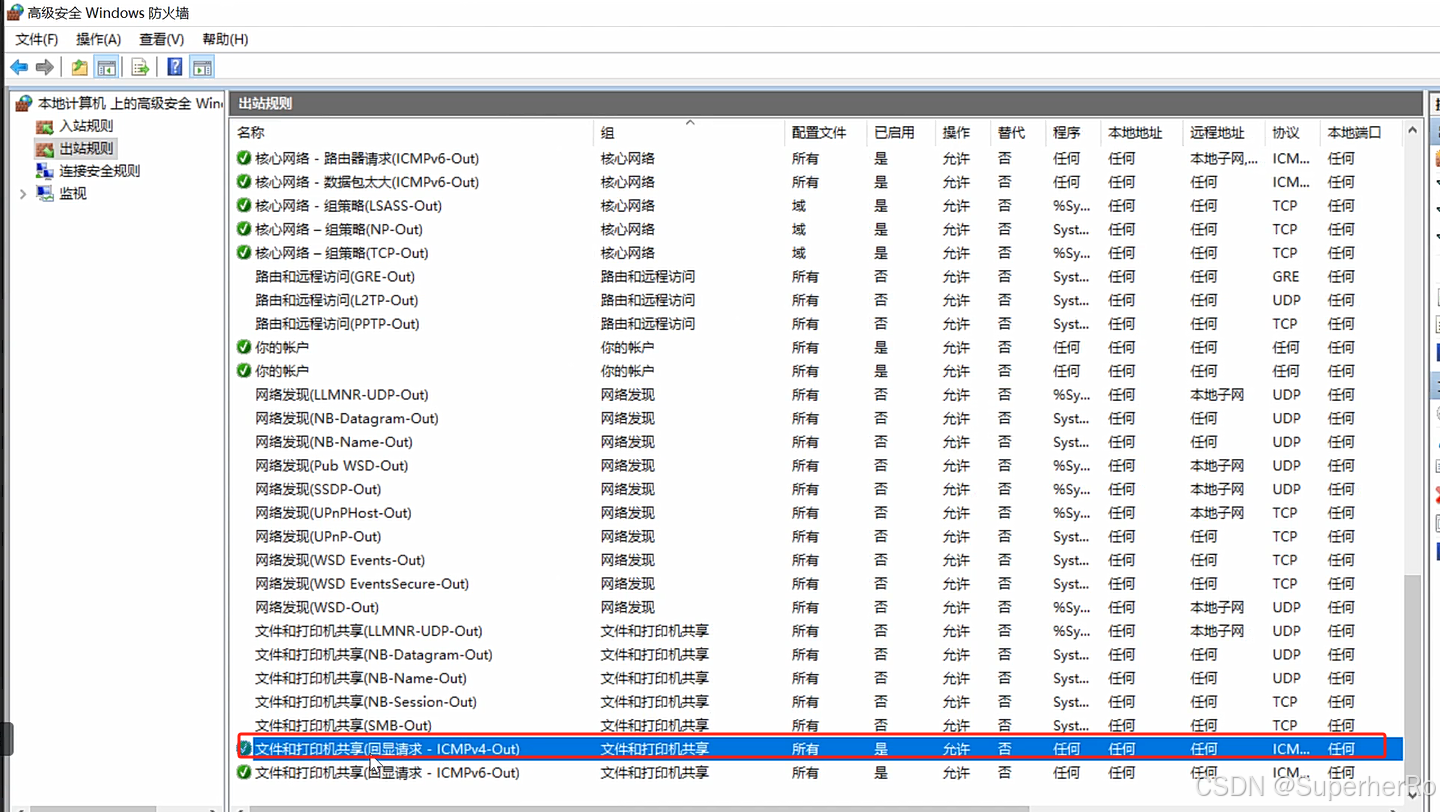1440x812 pixels.
Task: Click the Back arrow toolbar icon
Action: click(x=18, y=67)
